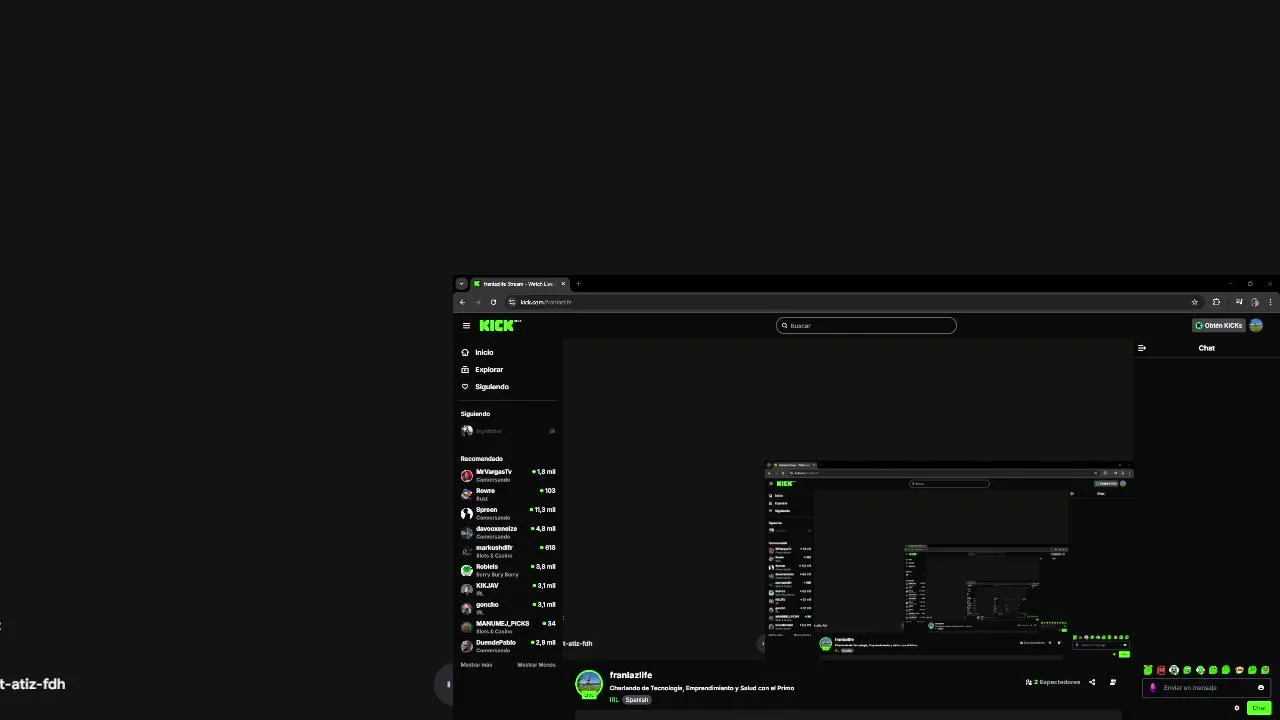Open Explorar in the sidebar
The height and width of the screenshot is (720, 1280).
click(x=482, y=369)
